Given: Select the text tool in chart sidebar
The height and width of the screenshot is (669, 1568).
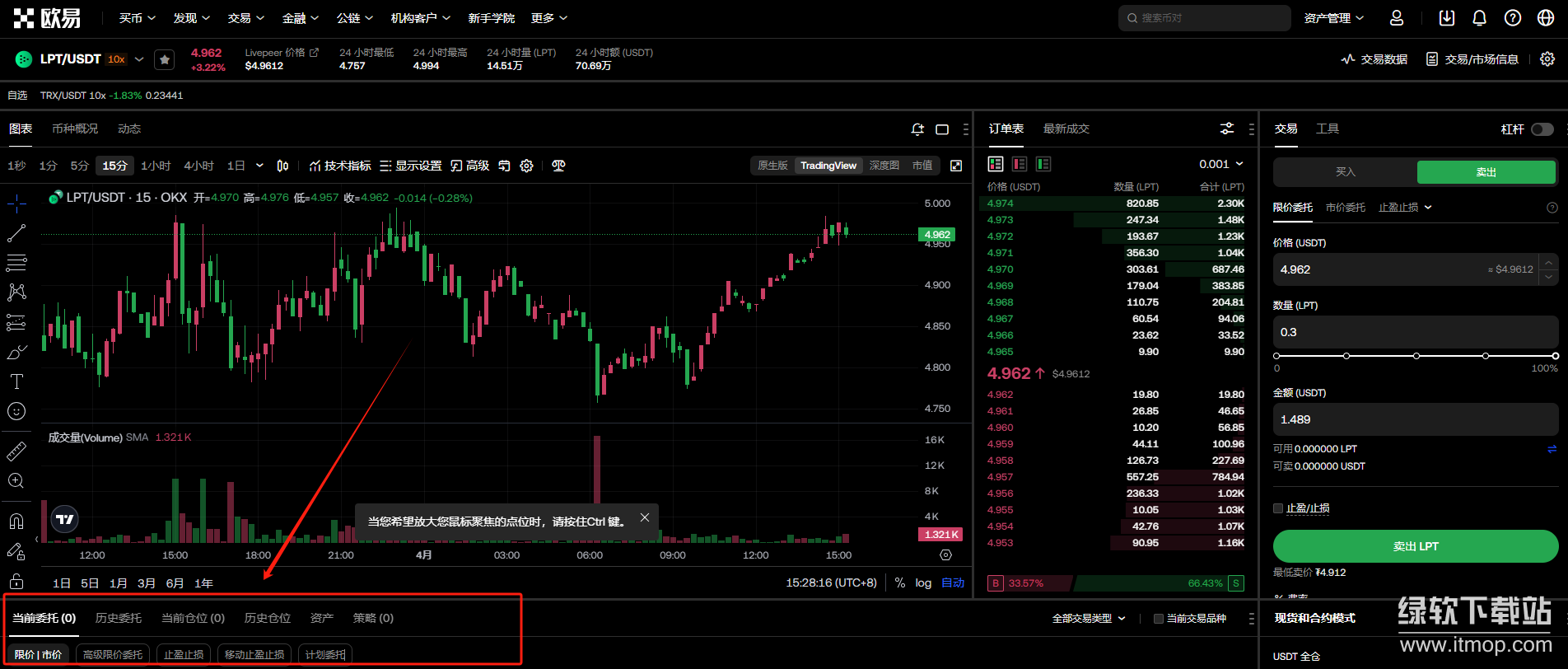Looking at the screenshot, I should 16,381.
